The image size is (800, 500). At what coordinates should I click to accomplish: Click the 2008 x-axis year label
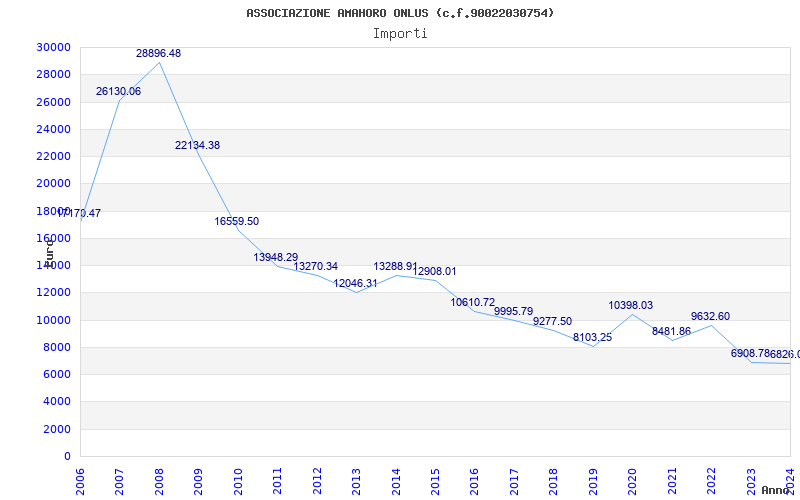(x=159, y=481)
